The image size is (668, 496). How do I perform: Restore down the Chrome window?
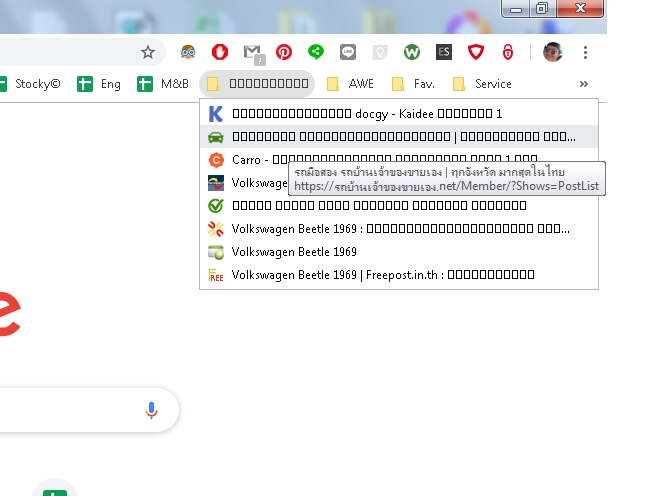pos(542,9)
